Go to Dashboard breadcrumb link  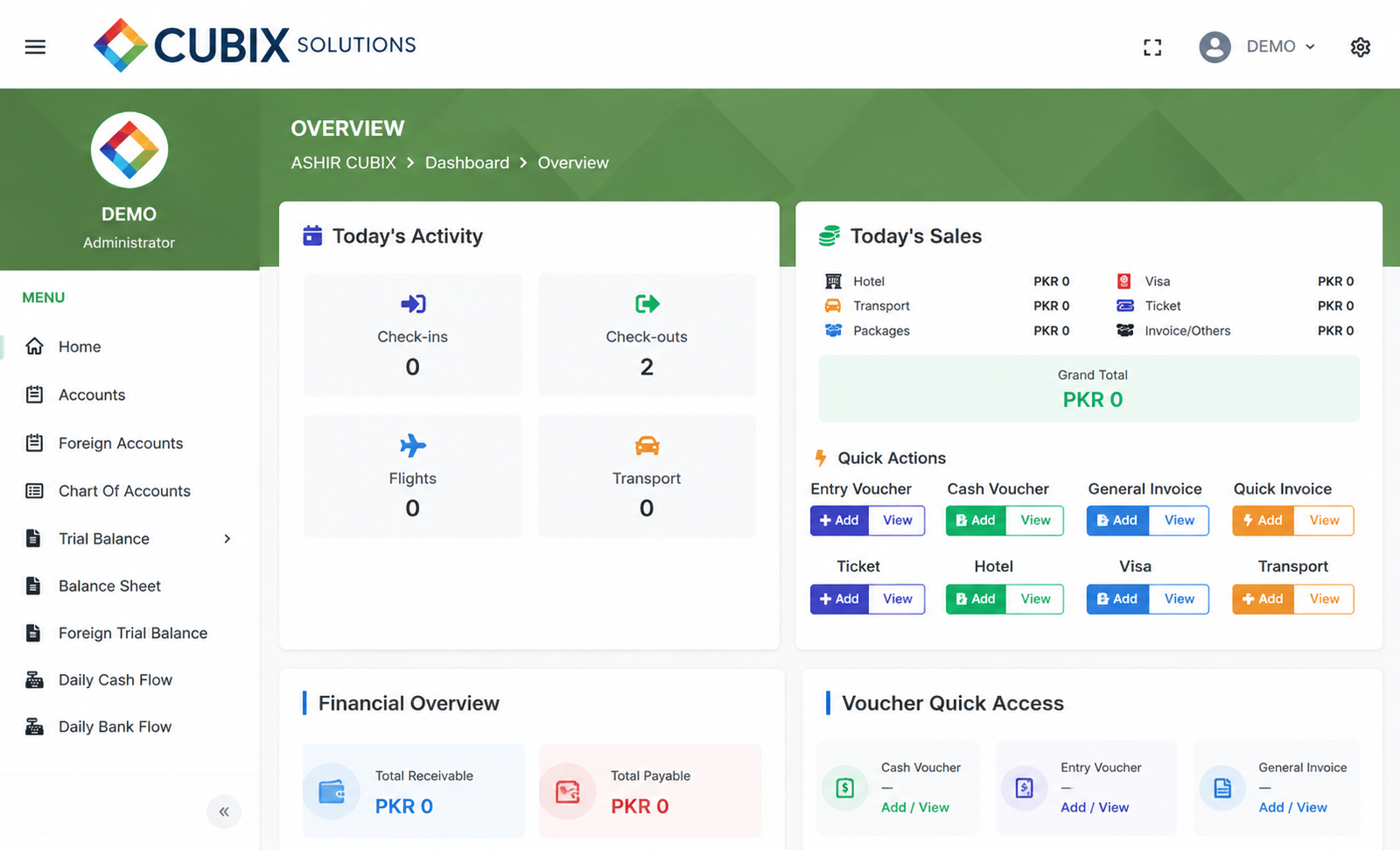coord(467,163)
